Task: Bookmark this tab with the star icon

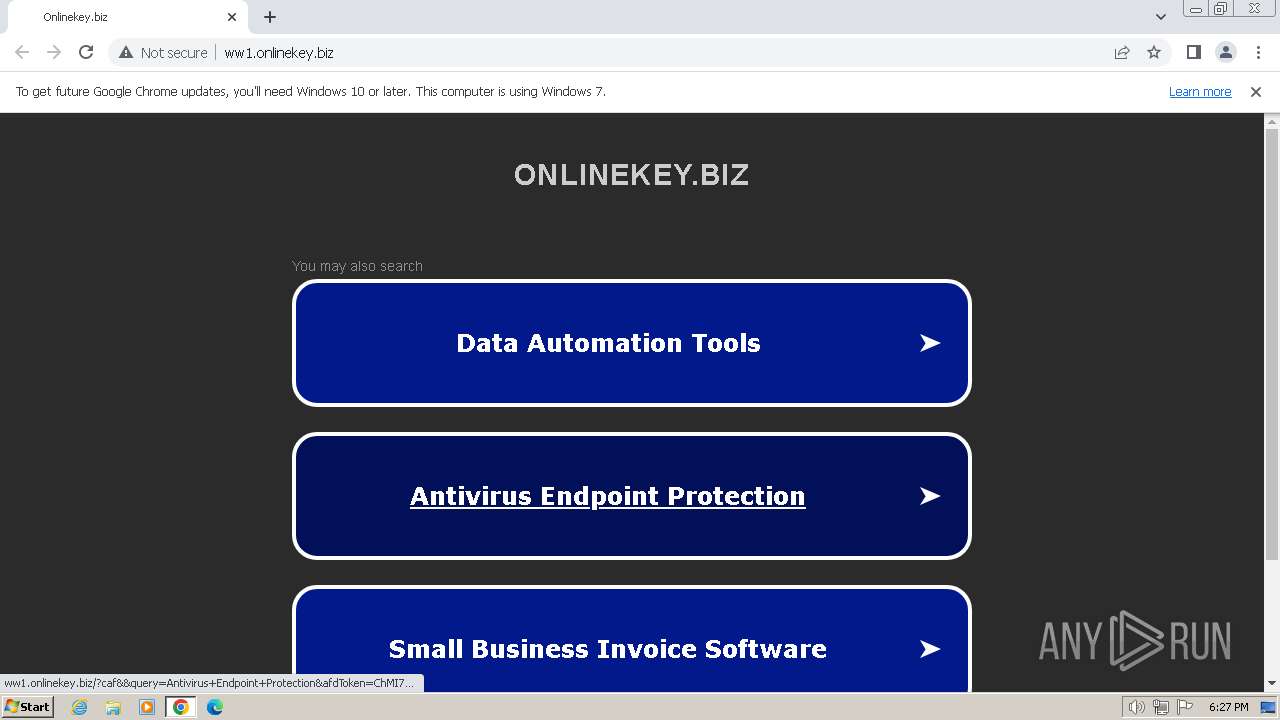Action: [1154, 52]
